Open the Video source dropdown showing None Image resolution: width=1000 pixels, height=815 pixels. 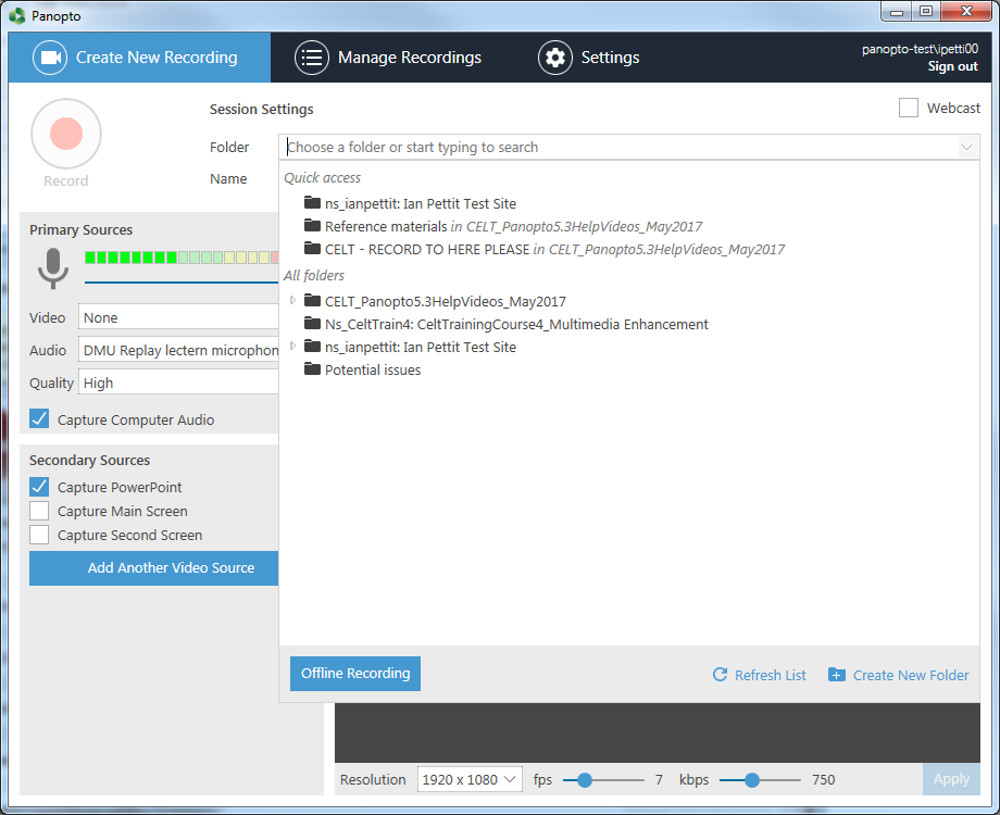click(x=178, y=317)
